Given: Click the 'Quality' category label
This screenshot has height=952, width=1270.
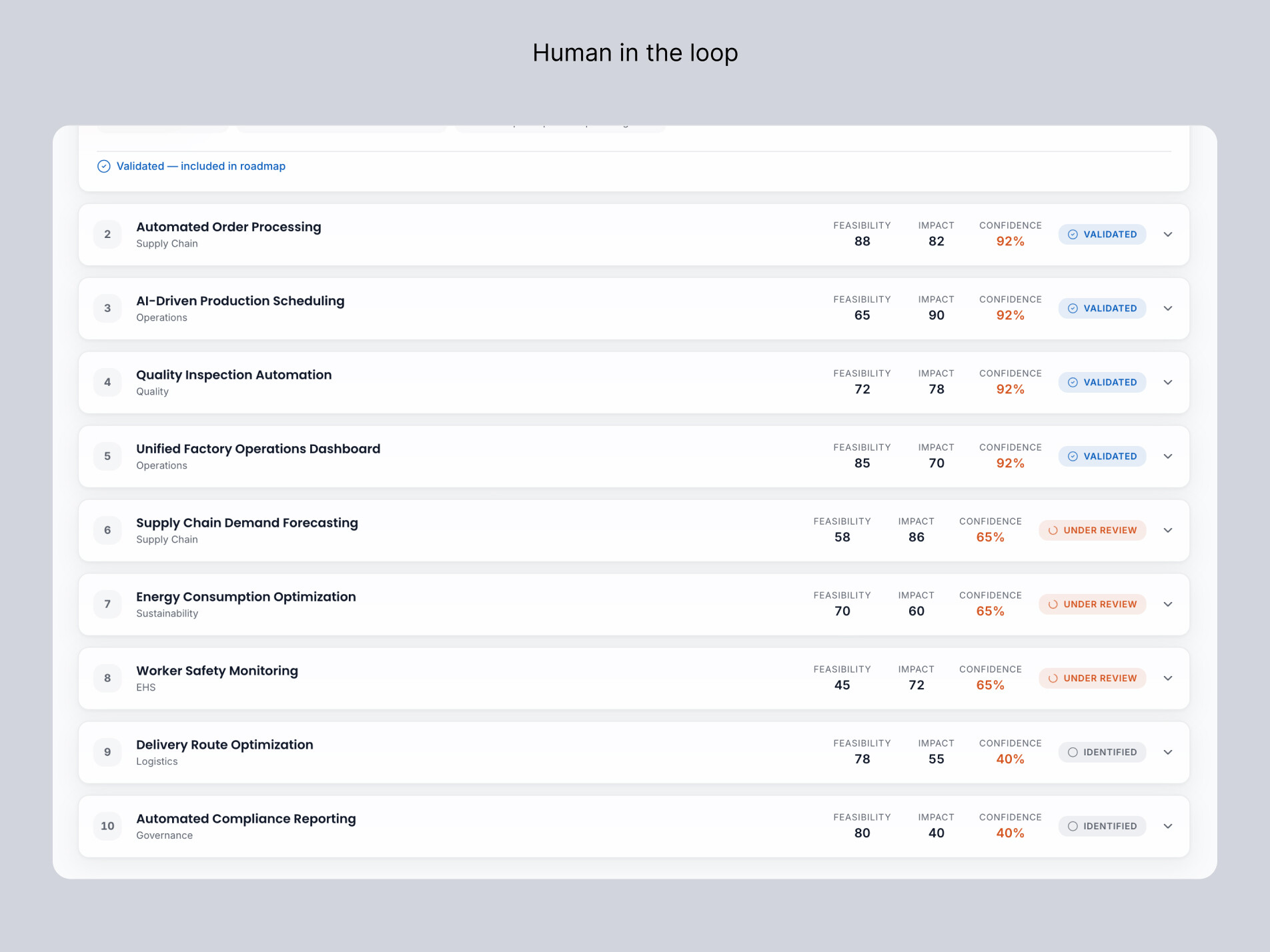Looking at the screenshot, I should pos(152,392).
